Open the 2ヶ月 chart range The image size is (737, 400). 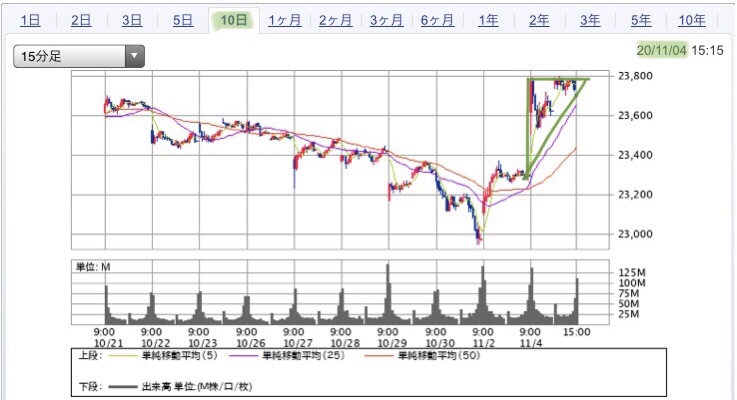tap(336, 20)
